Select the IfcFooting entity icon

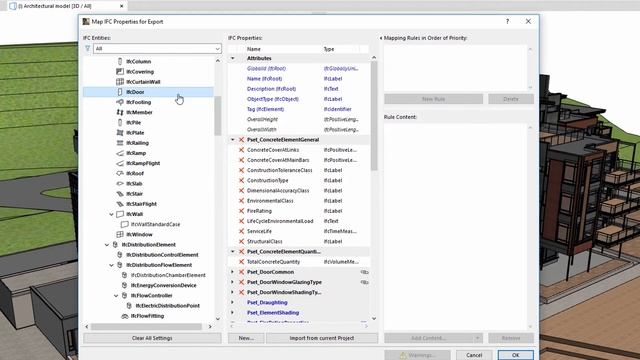(120, 102)
